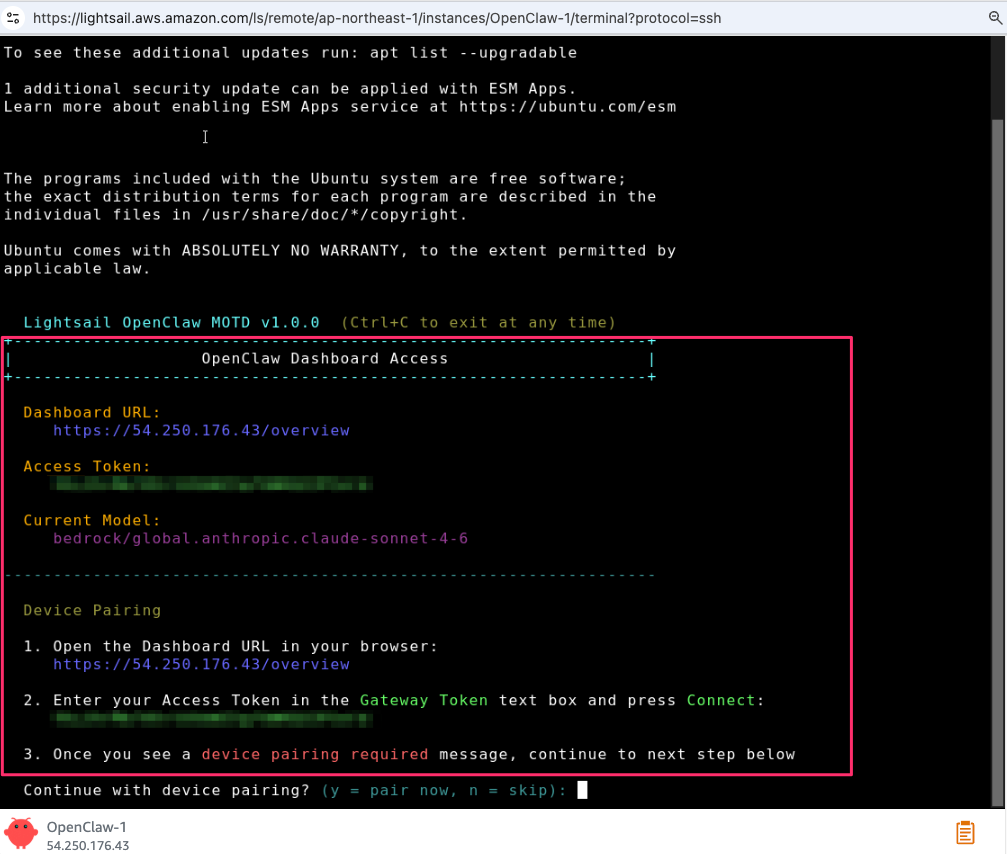Click the Lightsail OpenClaw MOTD v1.0.0 title
This screenshot has height=854, width=1007.
171,322
